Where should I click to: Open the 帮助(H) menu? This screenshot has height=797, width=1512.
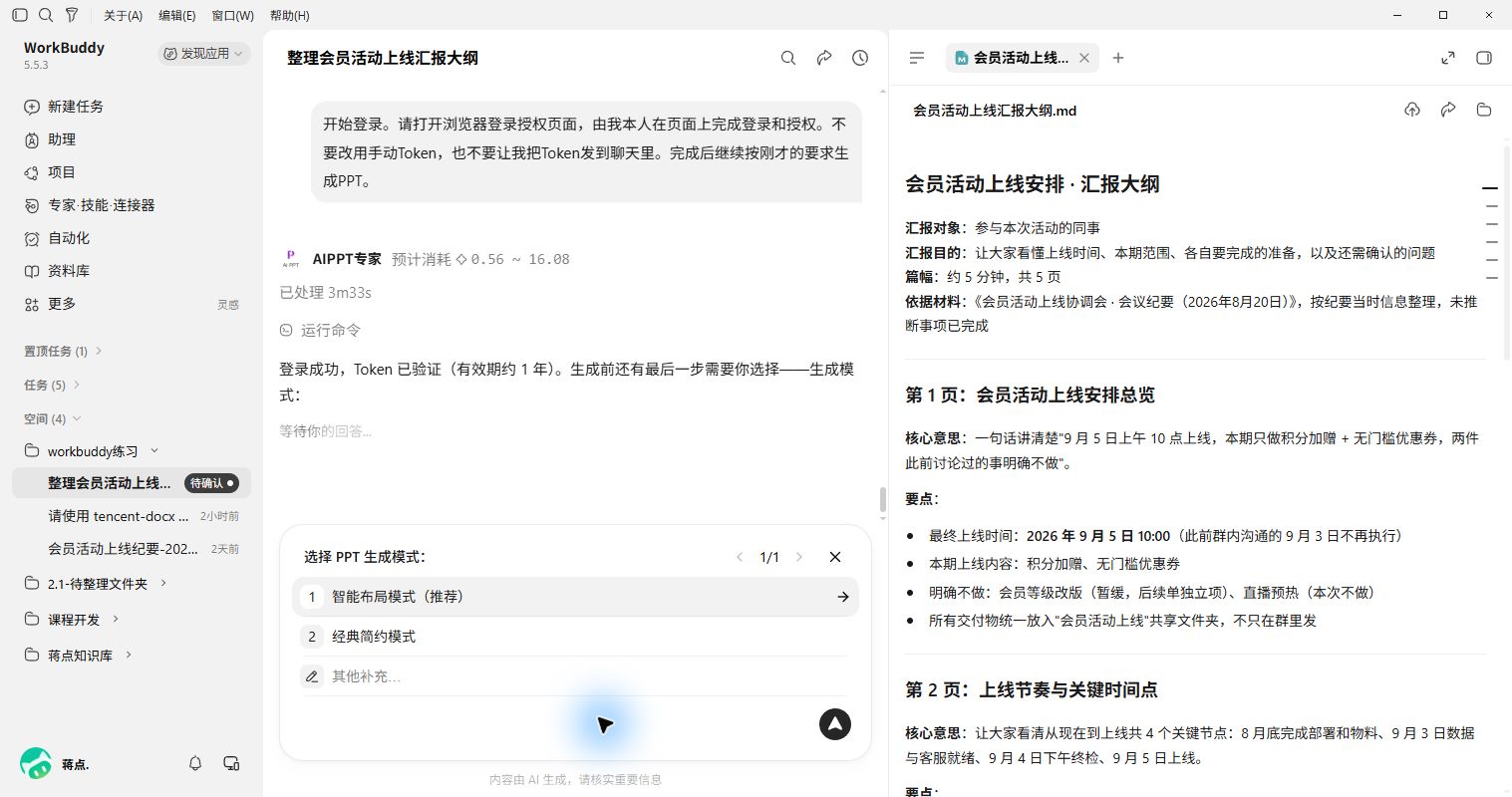pyautogui.click(x=290, y=15)
